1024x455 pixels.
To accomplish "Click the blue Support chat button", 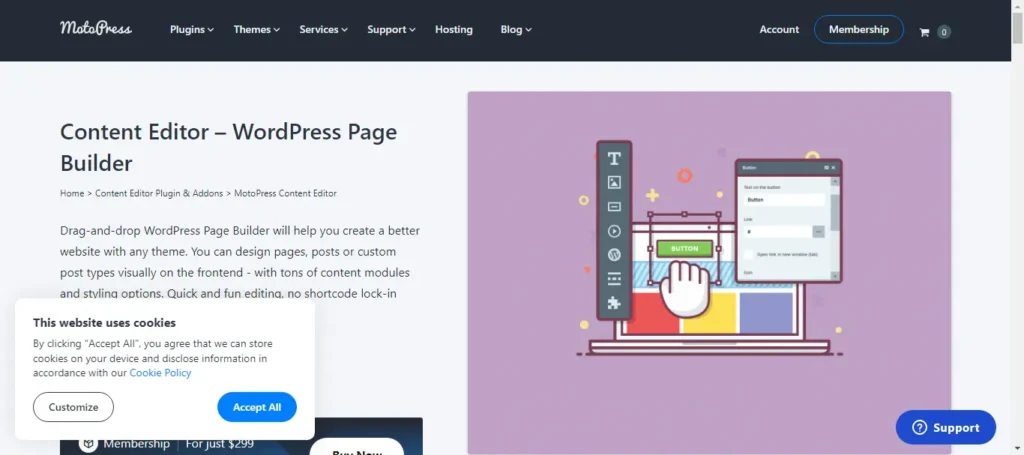I will tap(946, 428).
